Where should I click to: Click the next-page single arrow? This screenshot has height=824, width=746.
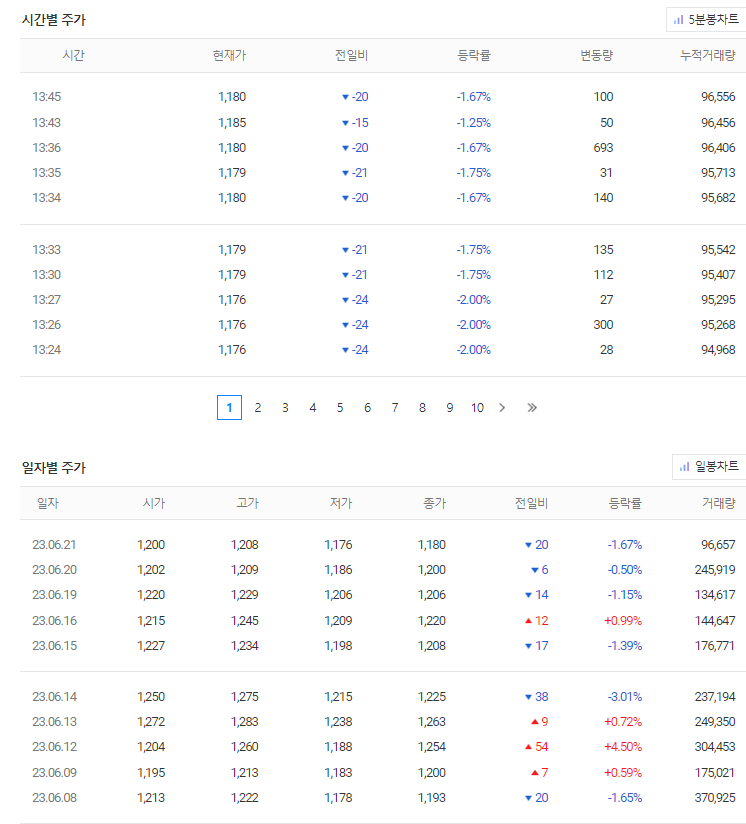502,408
